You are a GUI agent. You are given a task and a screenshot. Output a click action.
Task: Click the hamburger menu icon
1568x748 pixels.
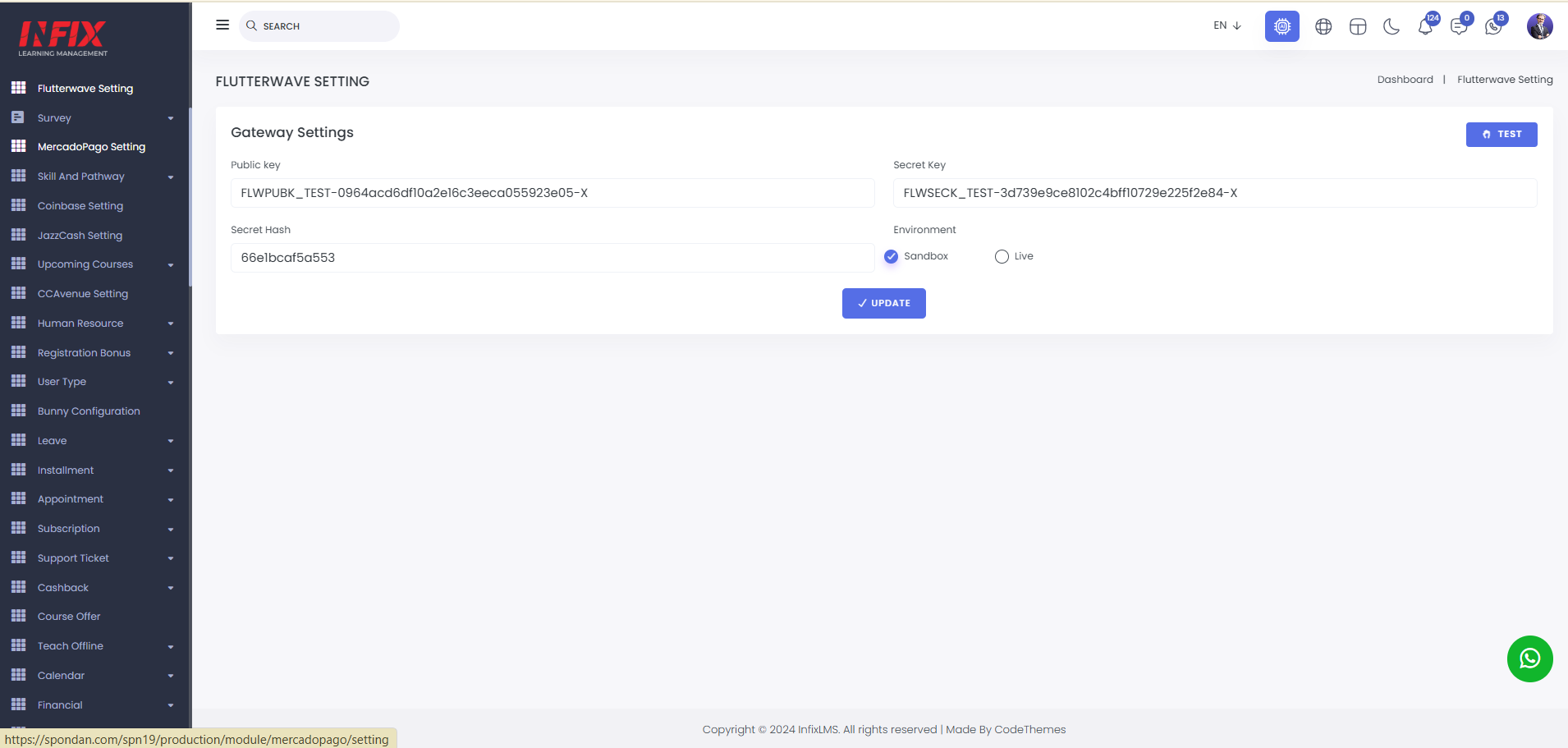222,25
